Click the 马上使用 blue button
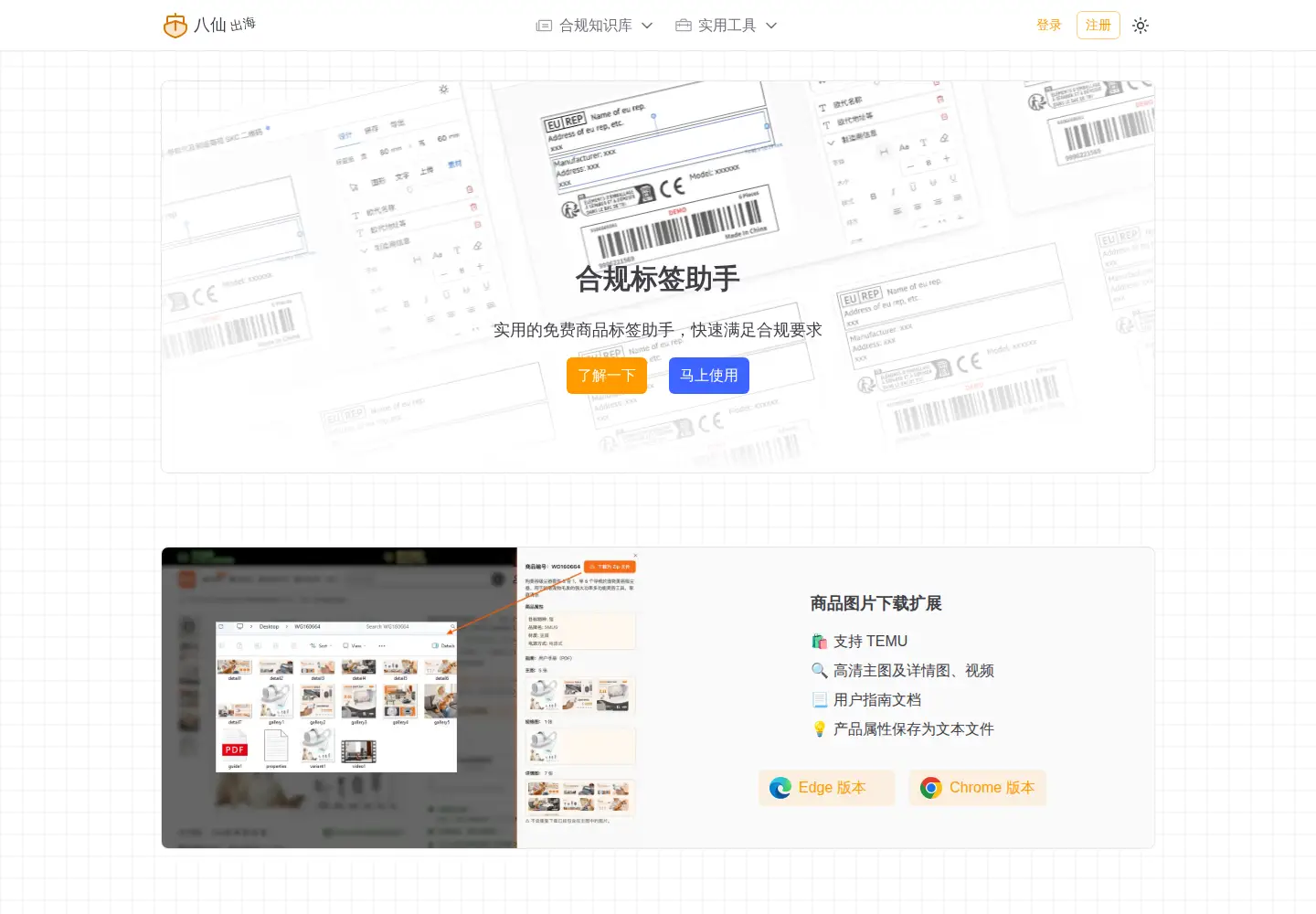The height and width of the screenshot is (914, 1316). tap(709, 376)
